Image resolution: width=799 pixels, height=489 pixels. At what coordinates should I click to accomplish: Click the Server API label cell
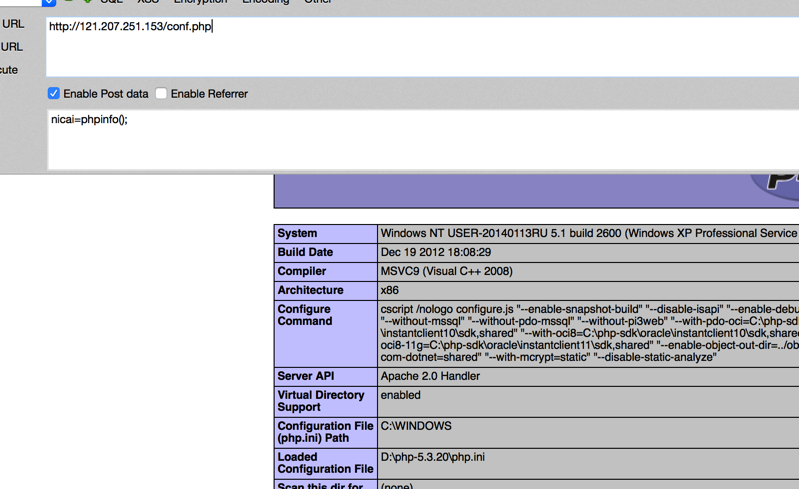[x=326, y=376]
